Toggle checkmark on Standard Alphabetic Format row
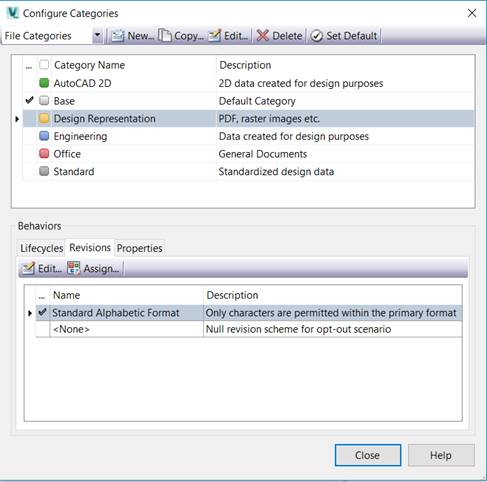This screenshot has width=487, height=482. pos(42,312)
